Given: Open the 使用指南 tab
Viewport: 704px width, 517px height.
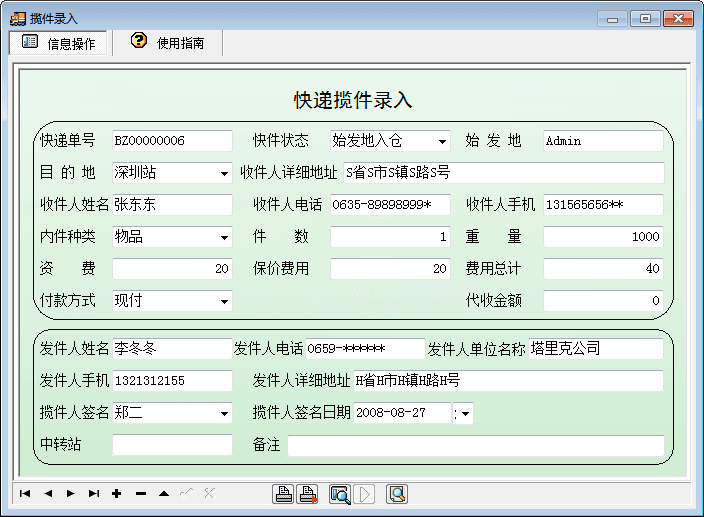Looking at the screenshot, I should tap(168, 43).
